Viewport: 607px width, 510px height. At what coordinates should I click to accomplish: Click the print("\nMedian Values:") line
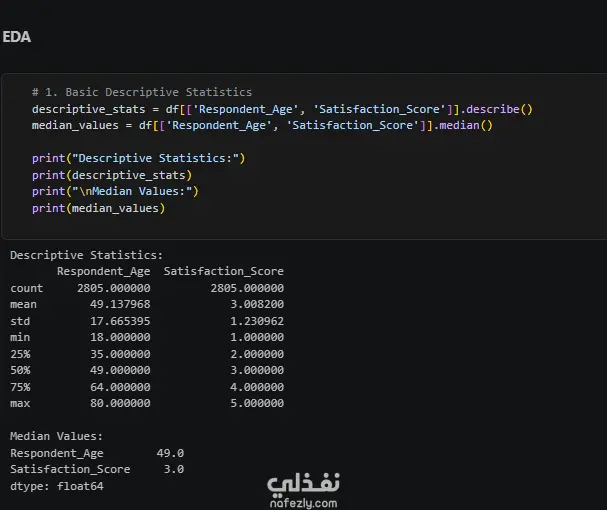tap(115, 191)
